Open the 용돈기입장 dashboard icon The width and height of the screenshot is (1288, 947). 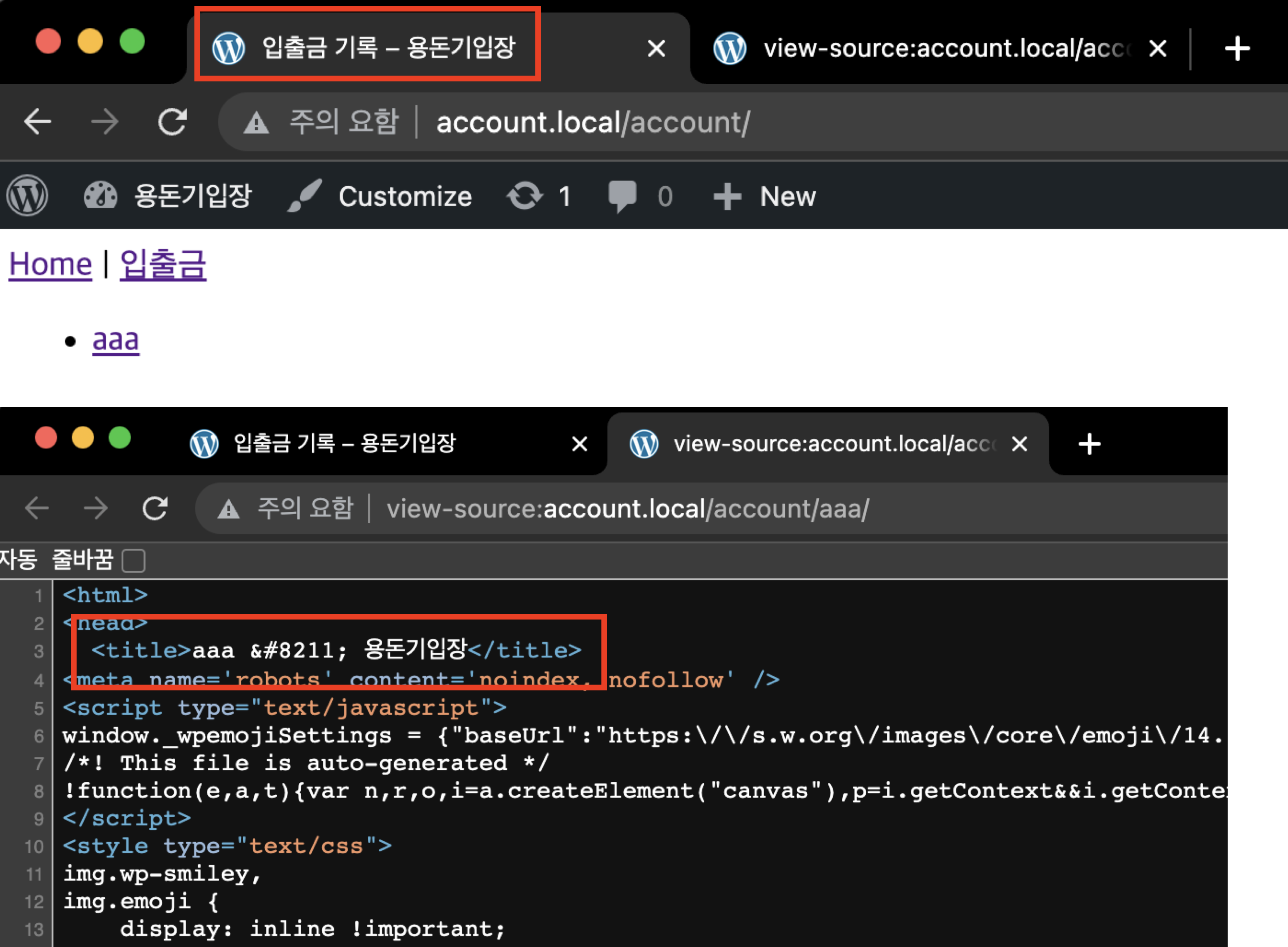point(101,196)
